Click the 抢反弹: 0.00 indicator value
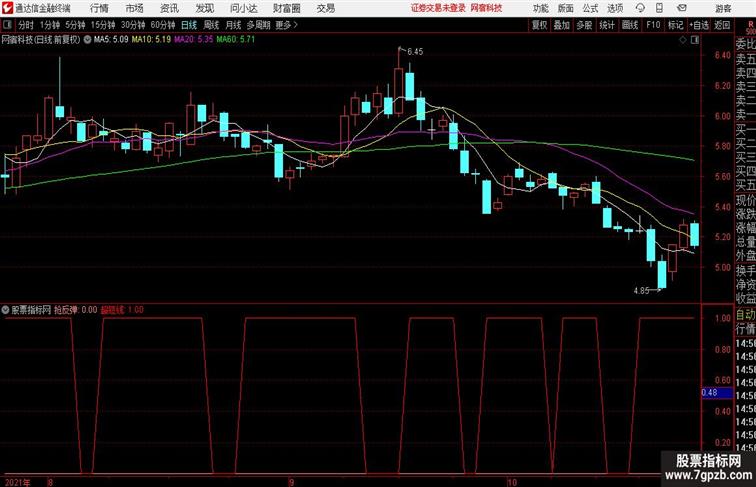The image size is (756, 487). point(75,310)
